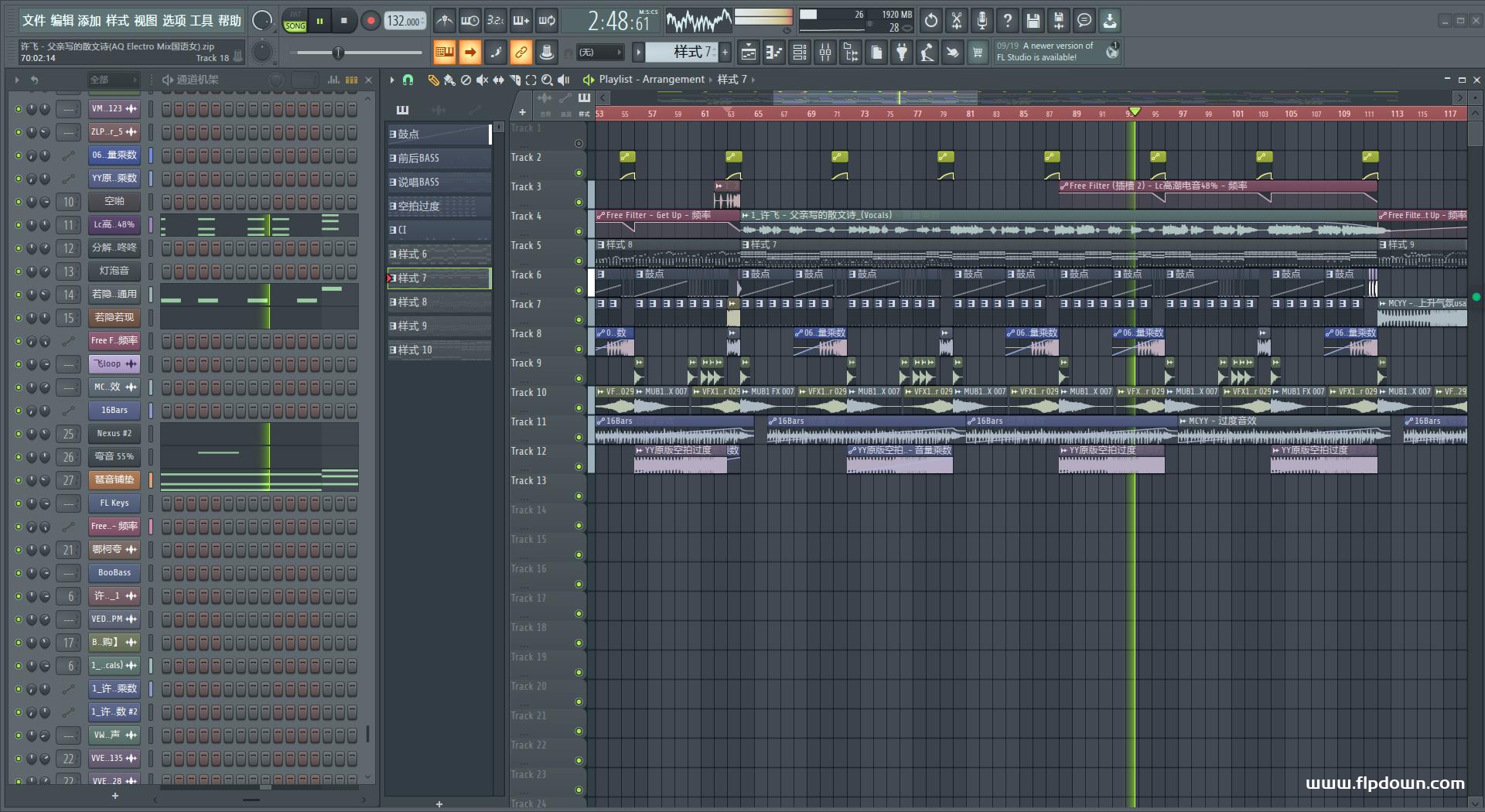Viewport: 1485px width, 812px height.
Task: Open the 视图 menu
Action: pos(145,21)
